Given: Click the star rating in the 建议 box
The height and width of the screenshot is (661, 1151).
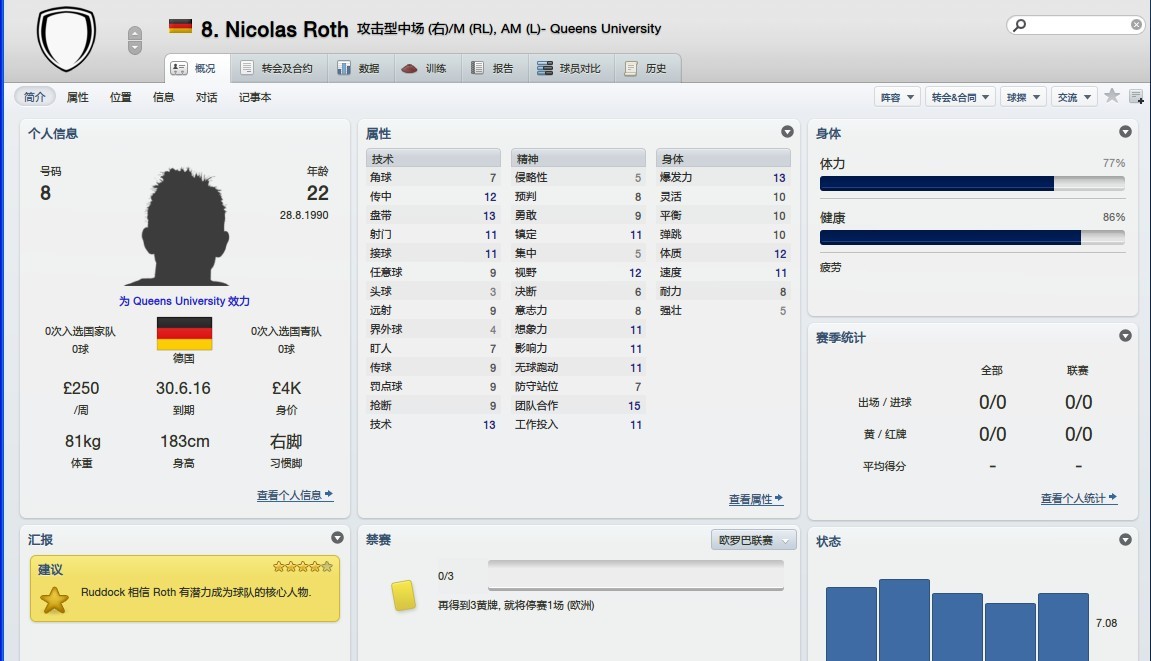Looking at the screenshot, I should tap(302, 566).
